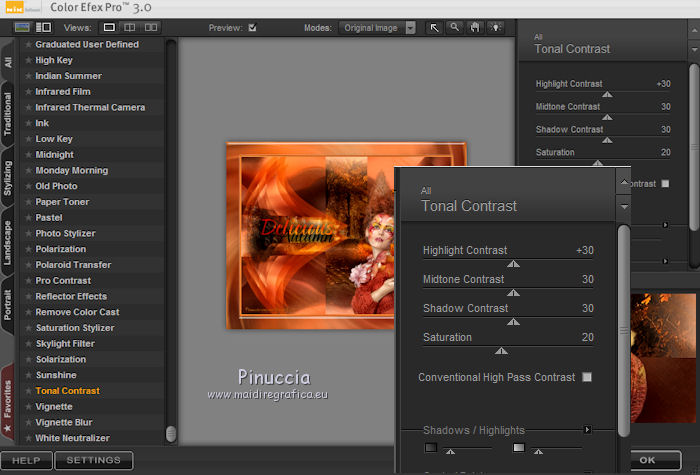
Task: Open the Traditional side tab
Action: 8,114
